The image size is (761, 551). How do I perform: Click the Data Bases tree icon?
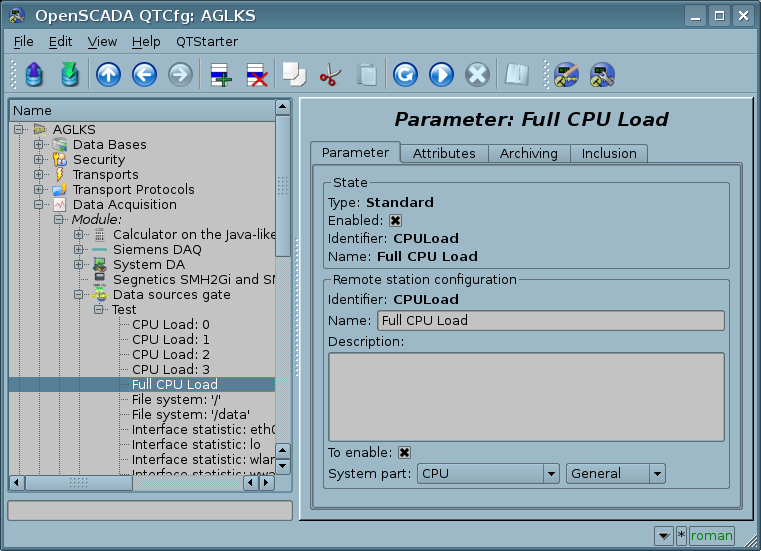pyautogui.click(x=60, y=145)
